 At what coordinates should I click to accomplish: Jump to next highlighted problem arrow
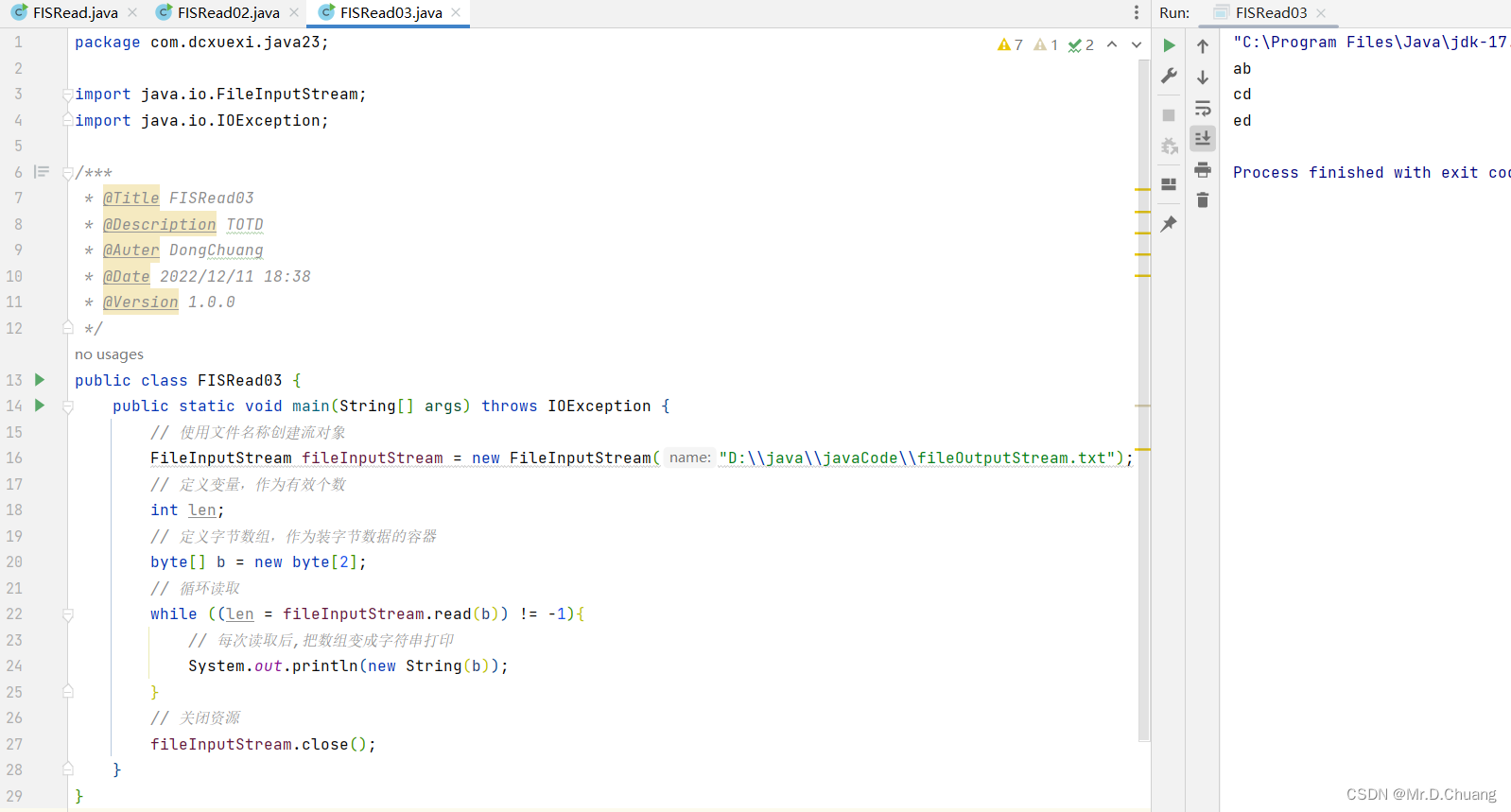pyautogui.click(x=1137, y=44)
